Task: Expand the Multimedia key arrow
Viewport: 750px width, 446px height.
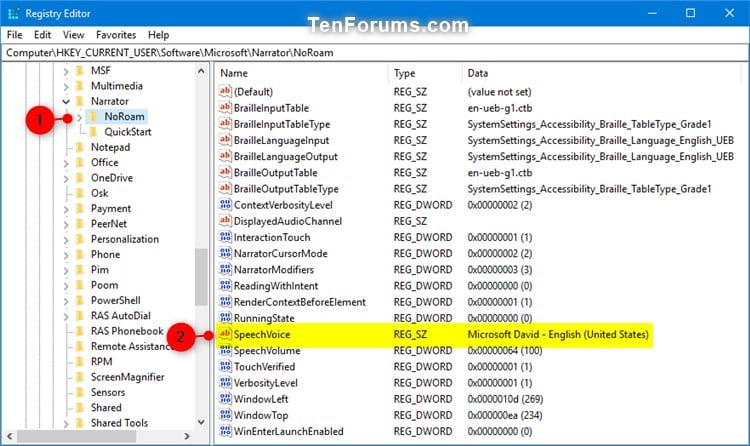Action: 66,87
